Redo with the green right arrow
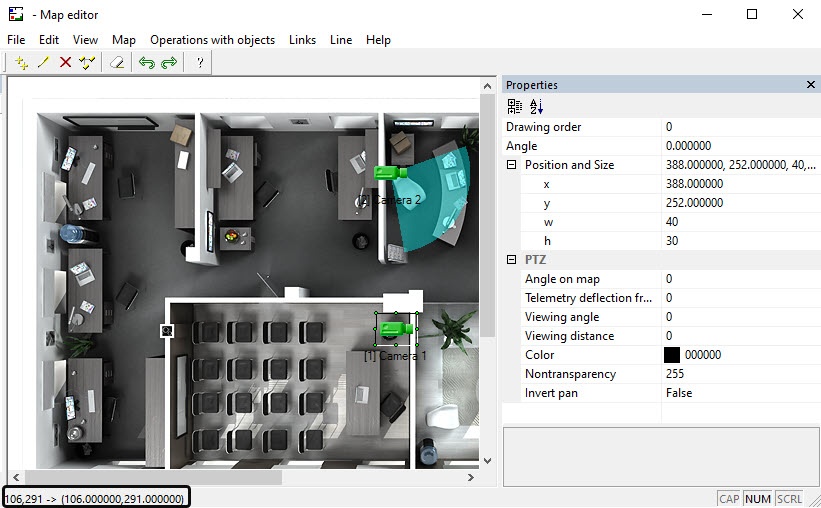821x508 pixels. tap(169, 63)
